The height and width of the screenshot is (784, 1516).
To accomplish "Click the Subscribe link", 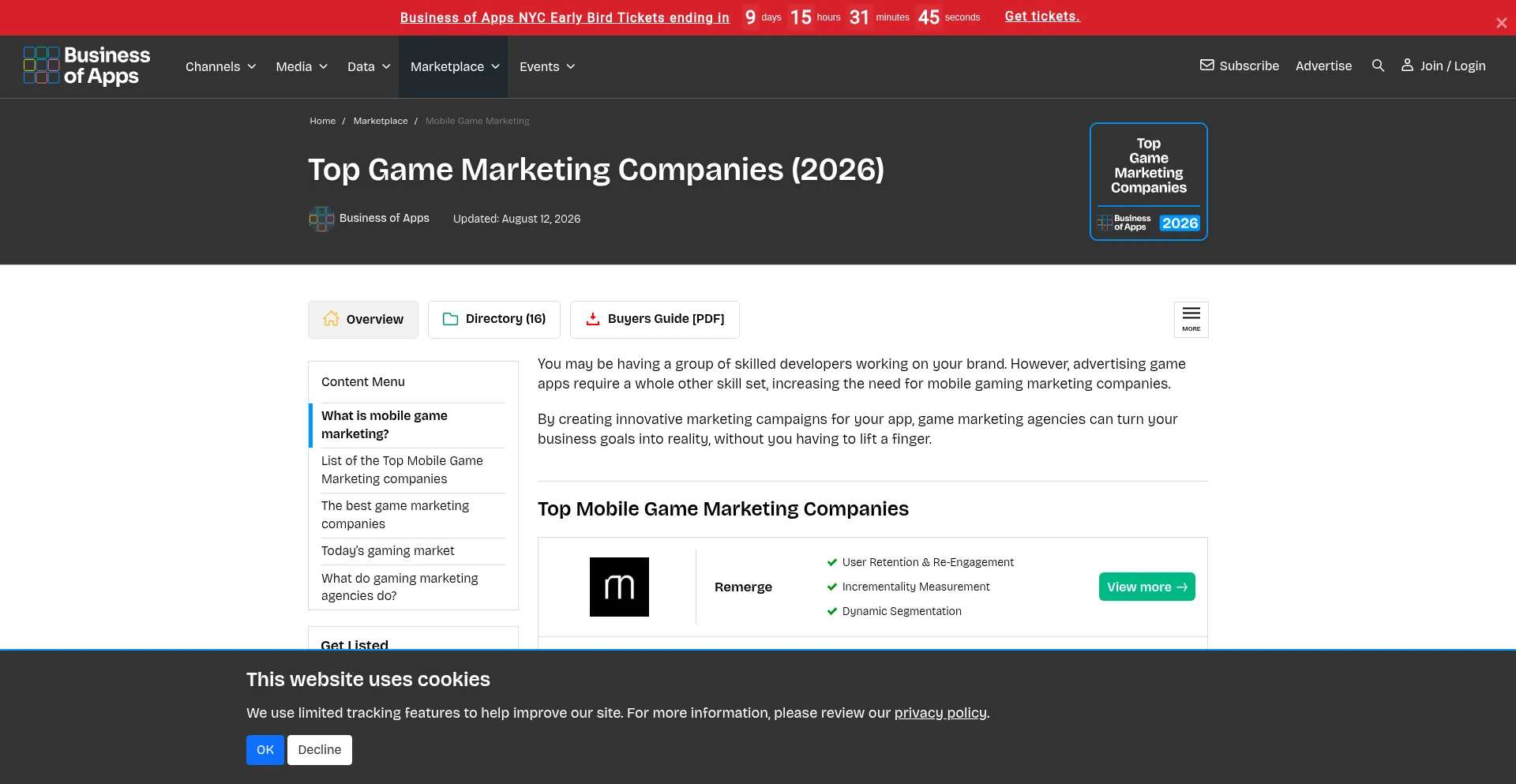I will [1240, 66].
